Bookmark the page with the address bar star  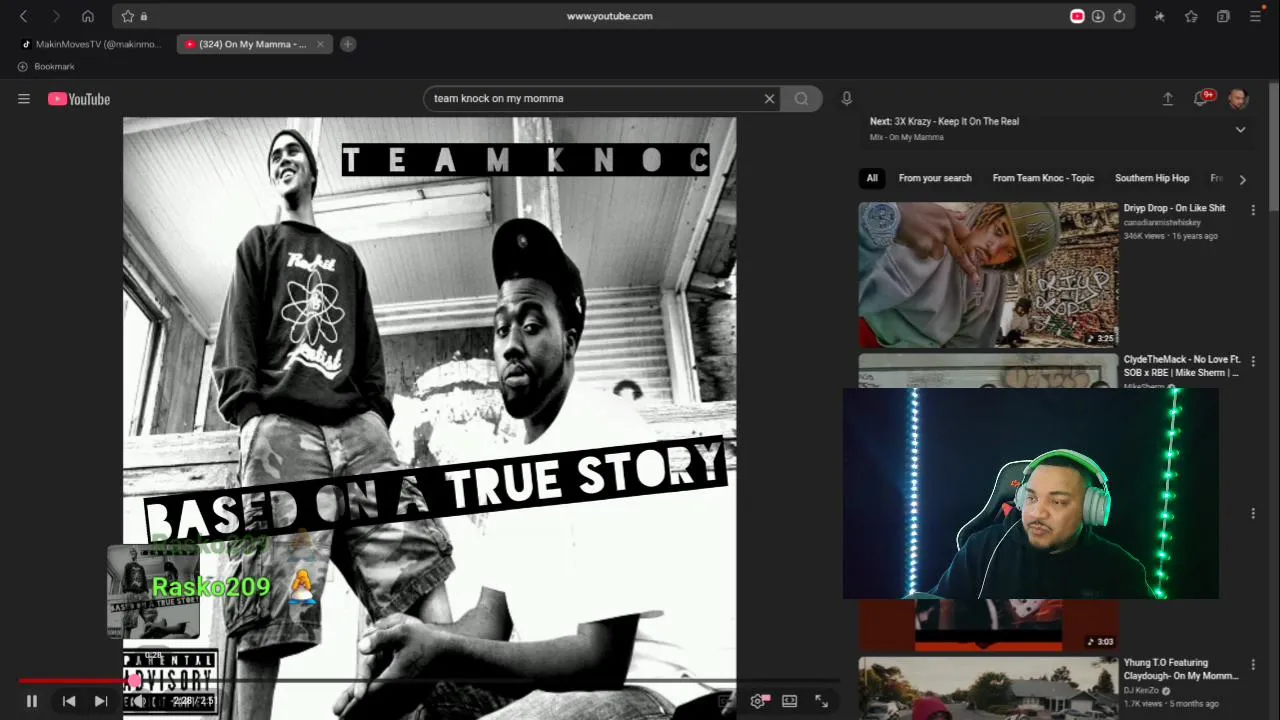point(127,16)
